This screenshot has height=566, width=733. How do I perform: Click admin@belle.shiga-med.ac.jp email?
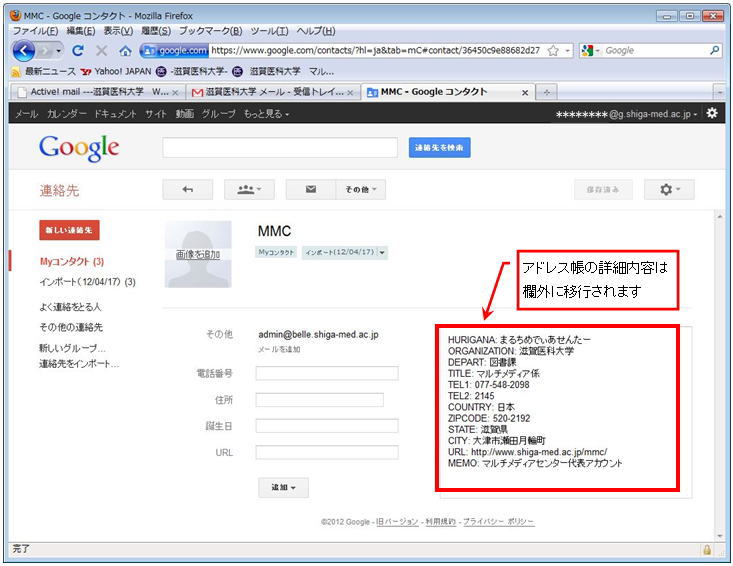318,335
